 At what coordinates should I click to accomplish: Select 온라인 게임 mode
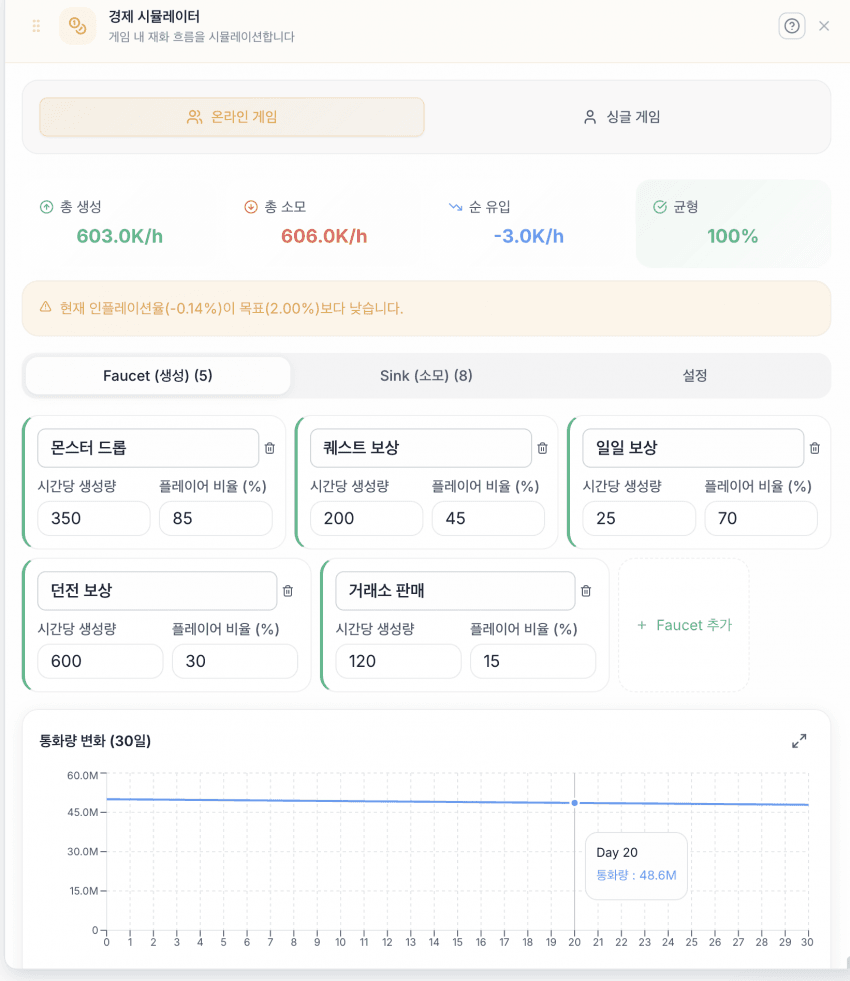(232, 117)
